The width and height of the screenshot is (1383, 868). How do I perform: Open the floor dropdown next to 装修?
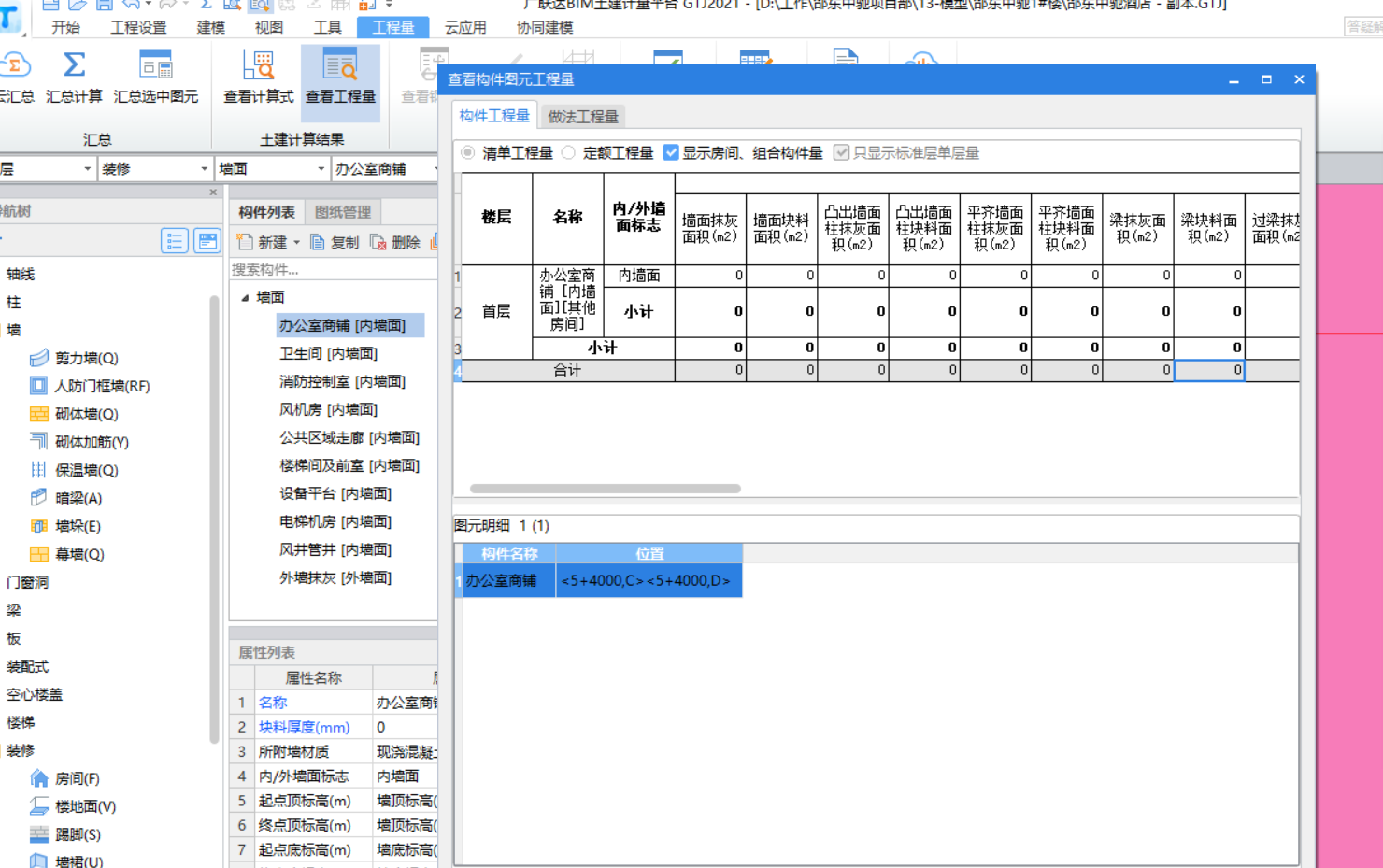point(88,169)
